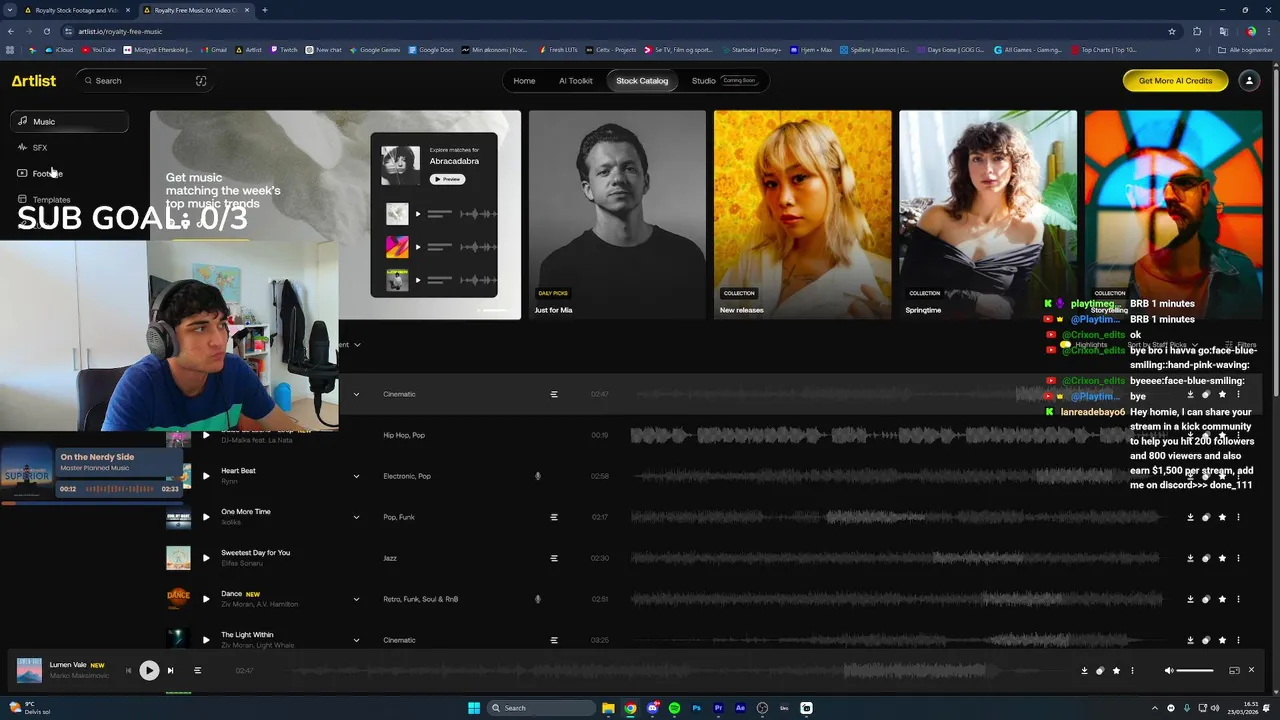The height and width of the screenshot is (720, 1280).
Task: Adjust the player volume slider
Action: pyautogui.click(x=1196, y=671)
